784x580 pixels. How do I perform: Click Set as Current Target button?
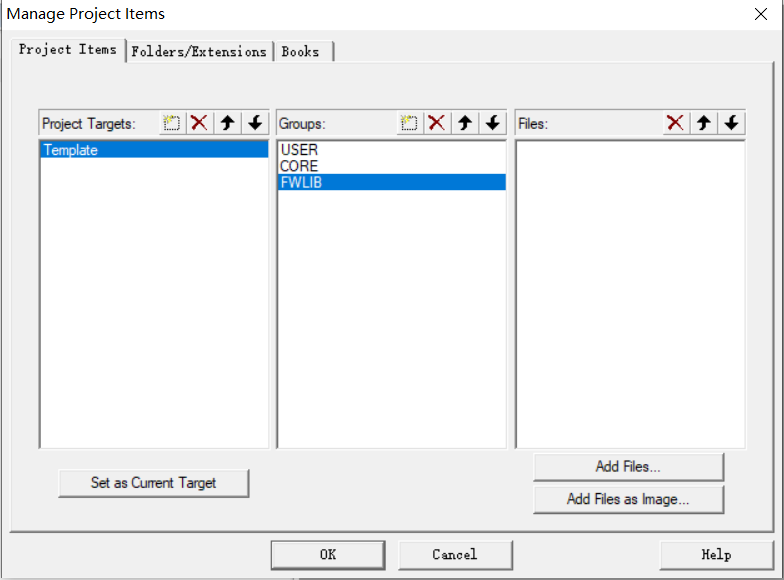click(154, 483)
